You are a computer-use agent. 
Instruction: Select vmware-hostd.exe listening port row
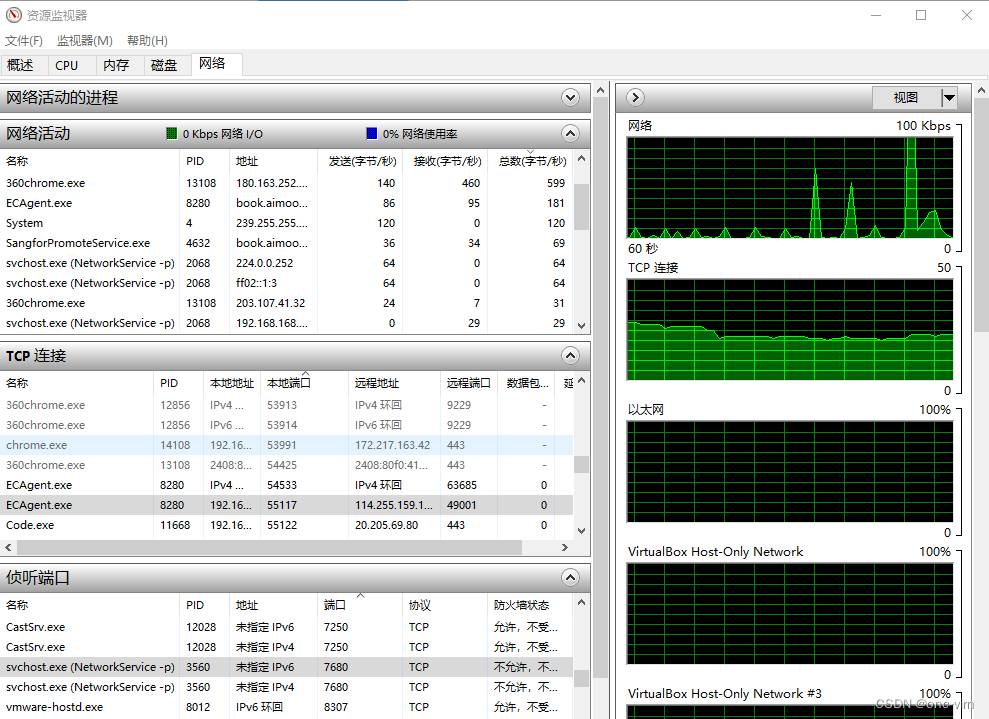point(286,707)
